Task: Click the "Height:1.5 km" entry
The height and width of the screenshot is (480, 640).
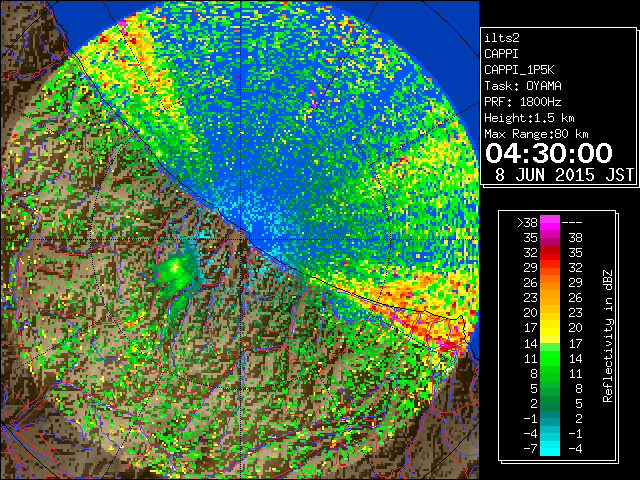Action: pos(529,118)
